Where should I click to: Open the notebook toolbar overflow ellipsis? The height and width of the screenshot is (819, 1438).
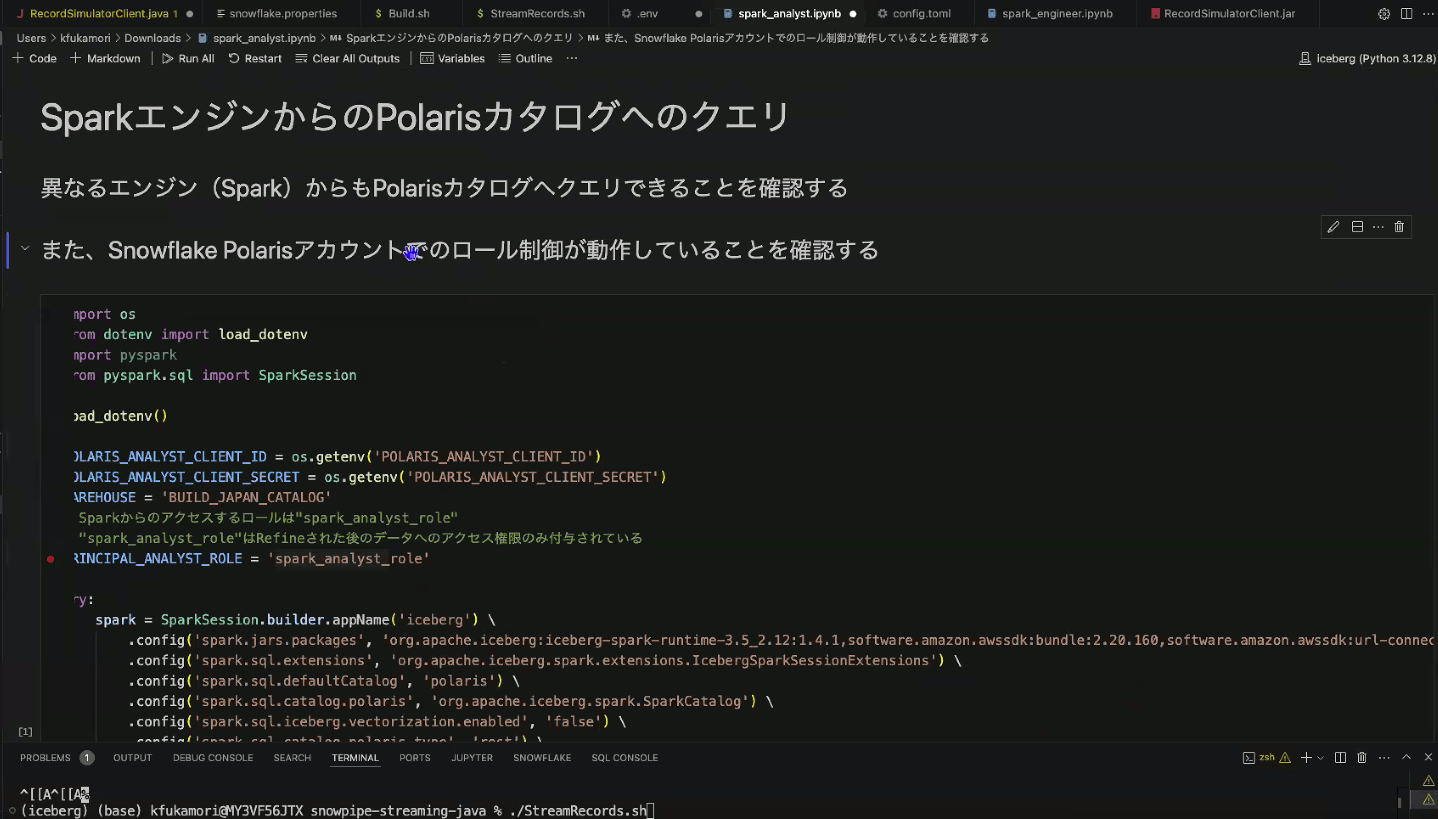tap(571, 58)
